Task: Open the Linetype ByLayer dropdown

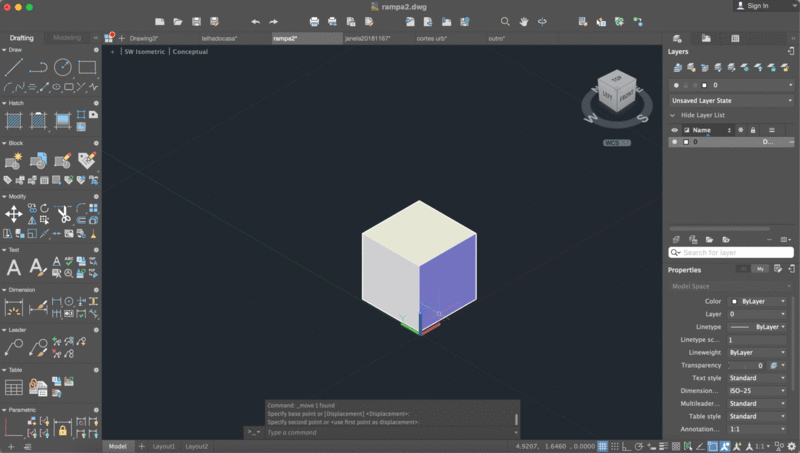Action: [x=757, y=327]
